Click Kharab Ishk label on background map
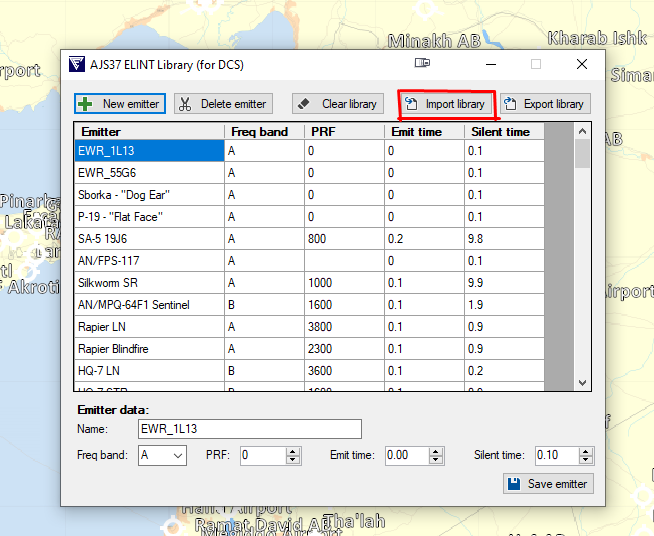Image resolution: width=654 pixels, height=536 pixels. coord(597,38)
